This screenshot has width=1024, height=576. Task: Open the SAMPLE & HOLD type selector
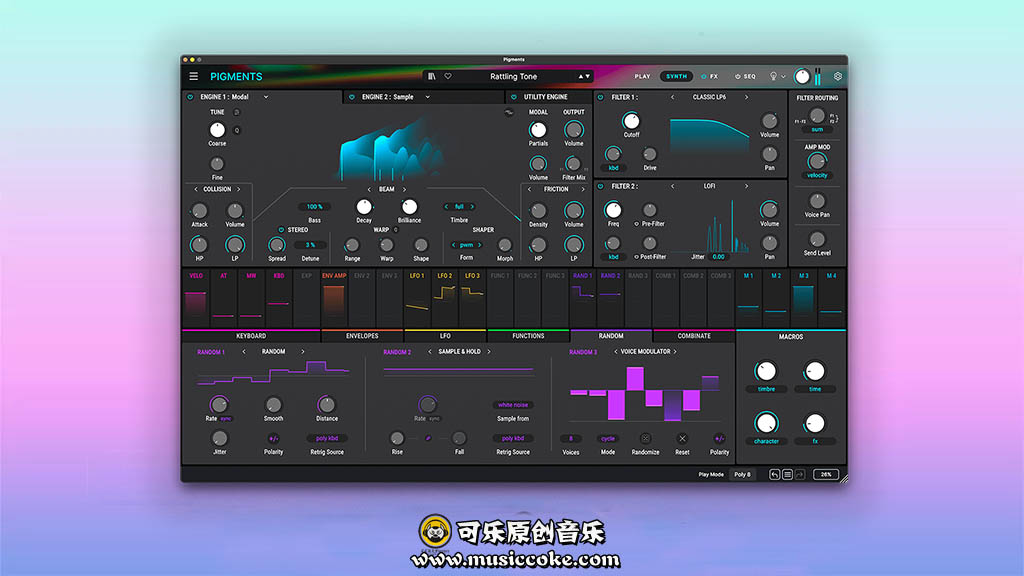[x=459, y=351]
